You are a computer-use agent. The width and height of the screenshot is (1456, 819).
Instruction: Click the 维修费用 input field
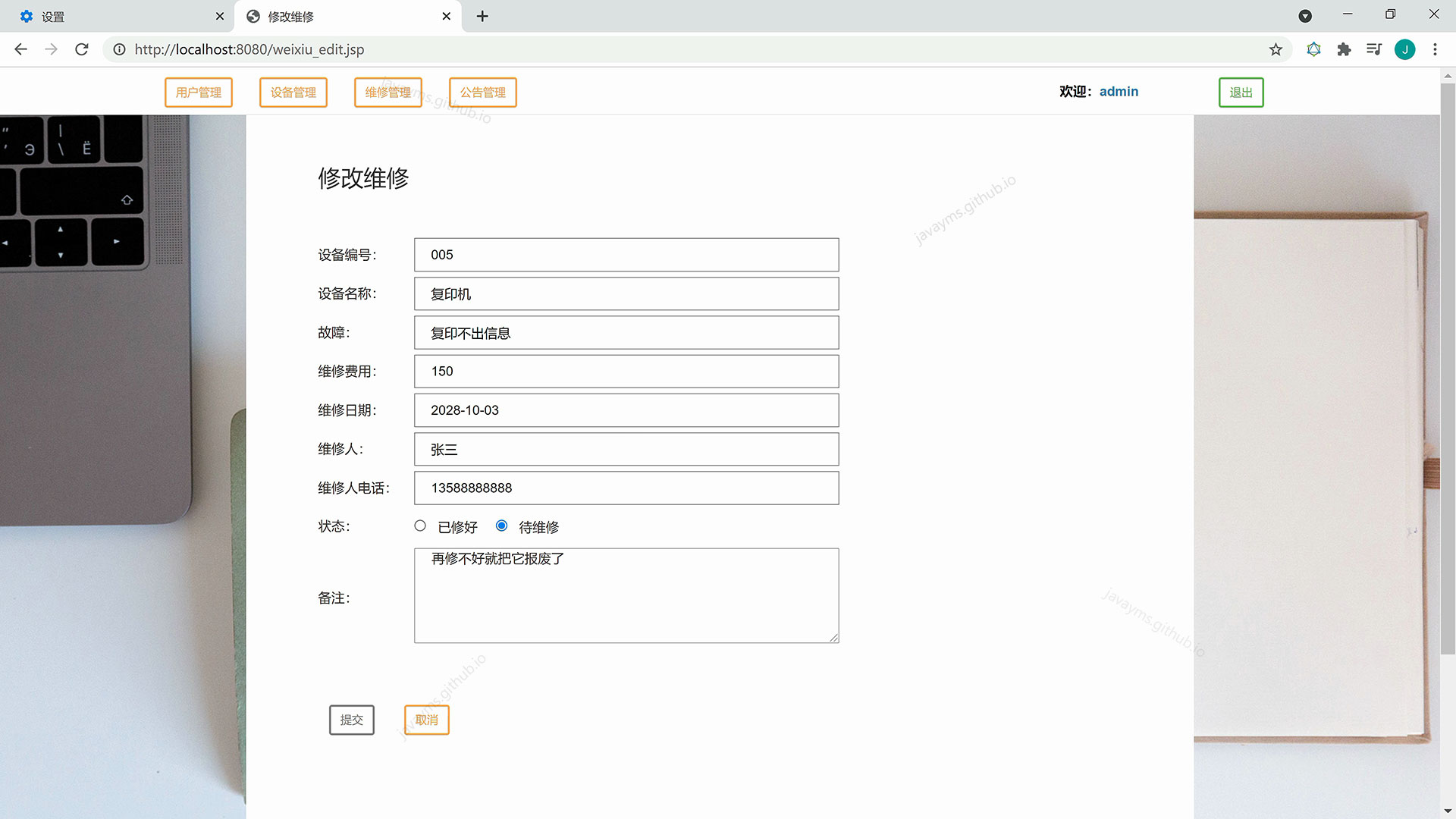pos(626,372)
